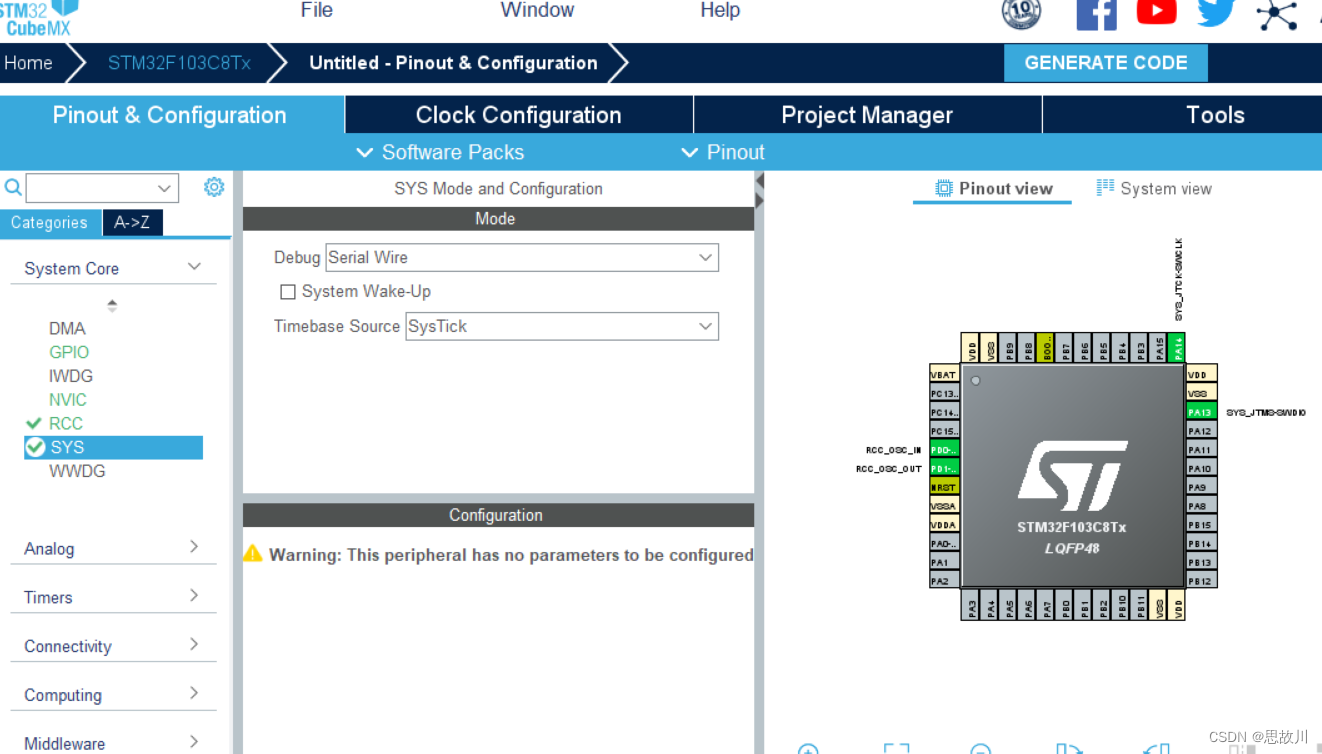Enable the System Wake-Up checkbox
1322x754 pixels.
pyautogui.click(x=288, y=292)
